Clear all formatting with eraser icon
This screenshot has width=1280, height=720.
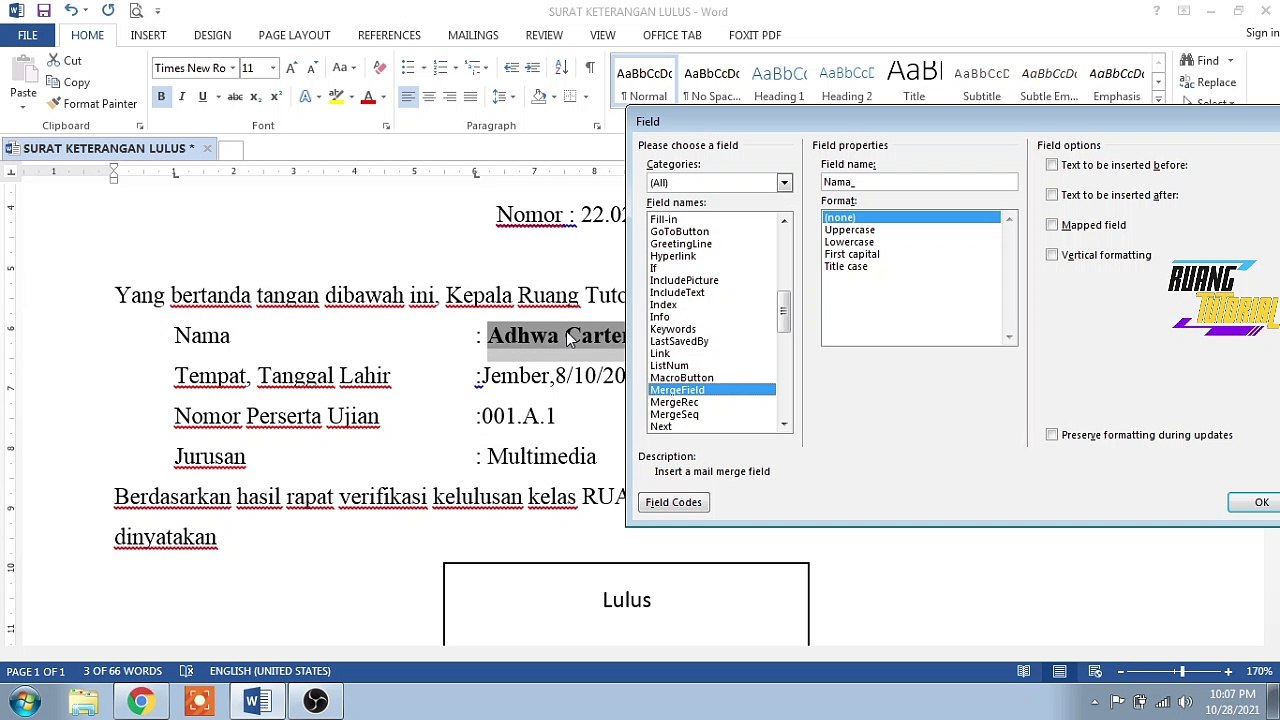click(x=379, y=68)
